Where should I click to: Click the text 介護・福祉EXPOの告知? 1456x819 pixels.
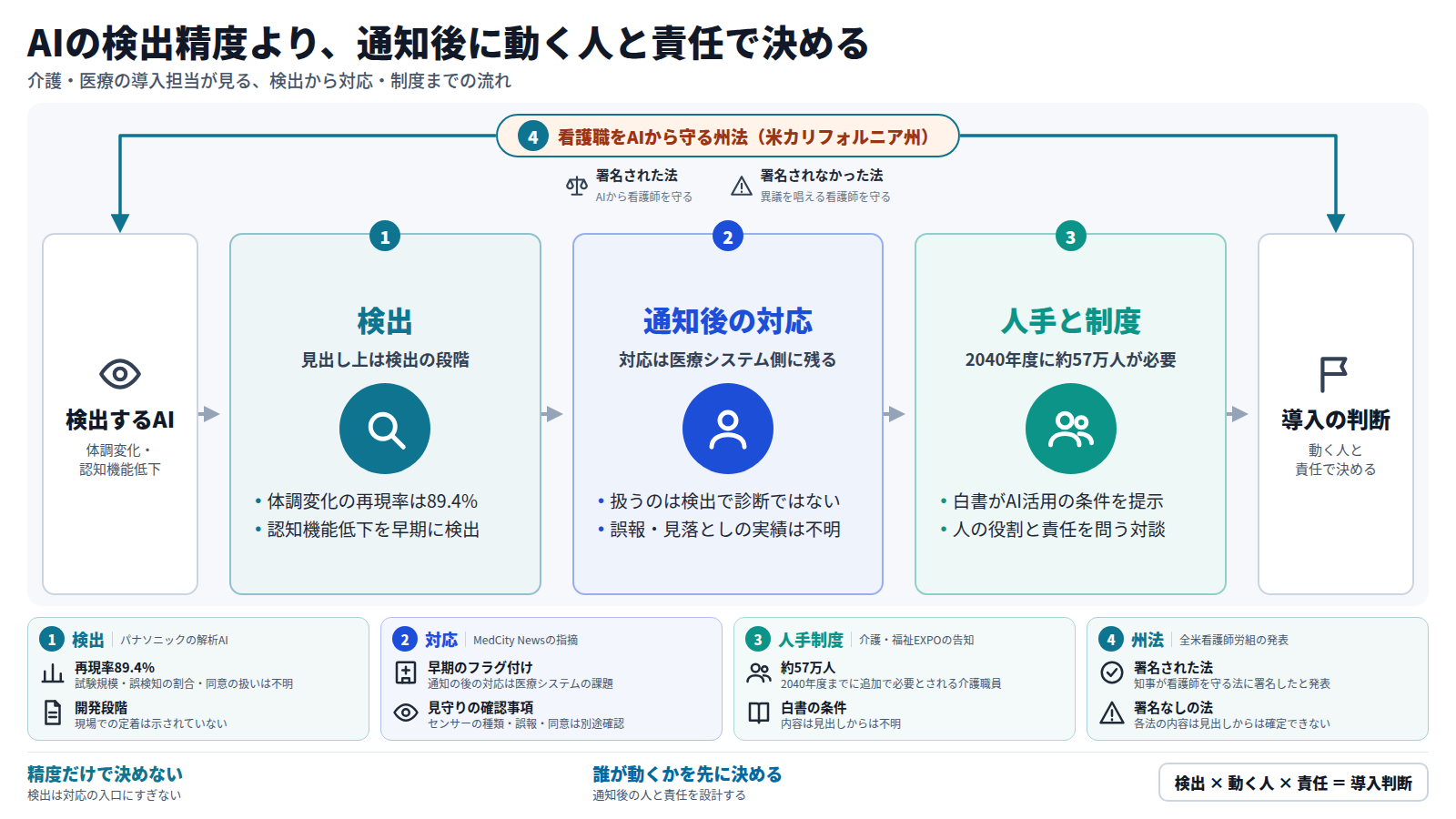click(916, 641)
